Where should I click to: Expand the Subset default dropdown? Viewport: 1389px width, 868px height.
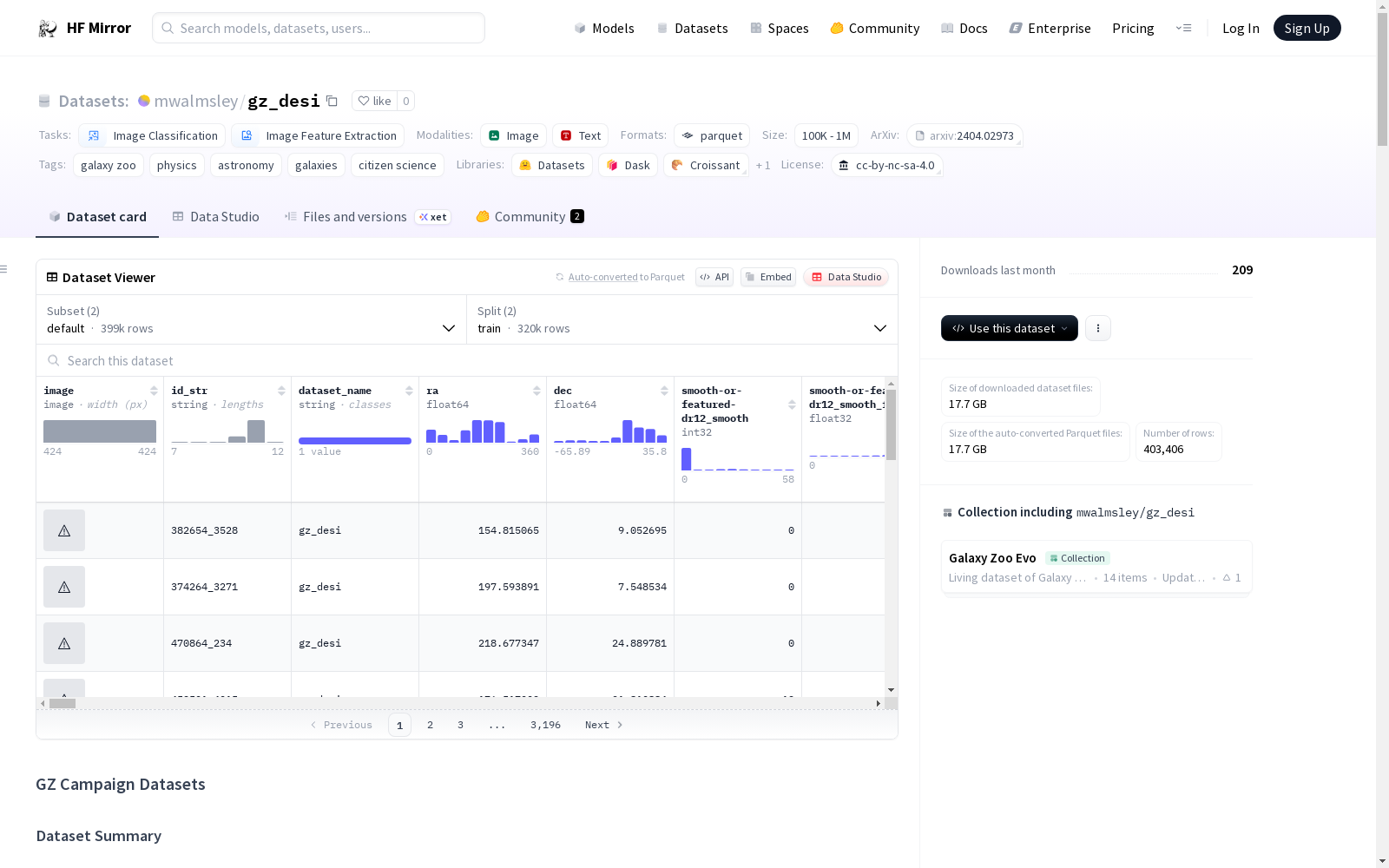(x=251, y=319)
